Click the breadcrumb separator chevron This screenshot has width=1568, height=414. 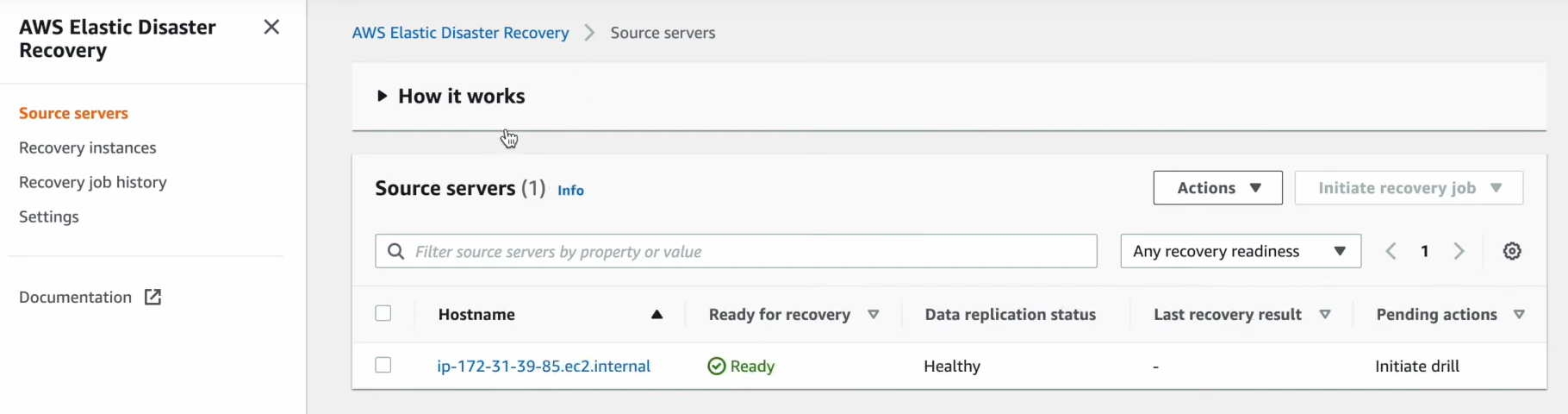pos(589,33)
